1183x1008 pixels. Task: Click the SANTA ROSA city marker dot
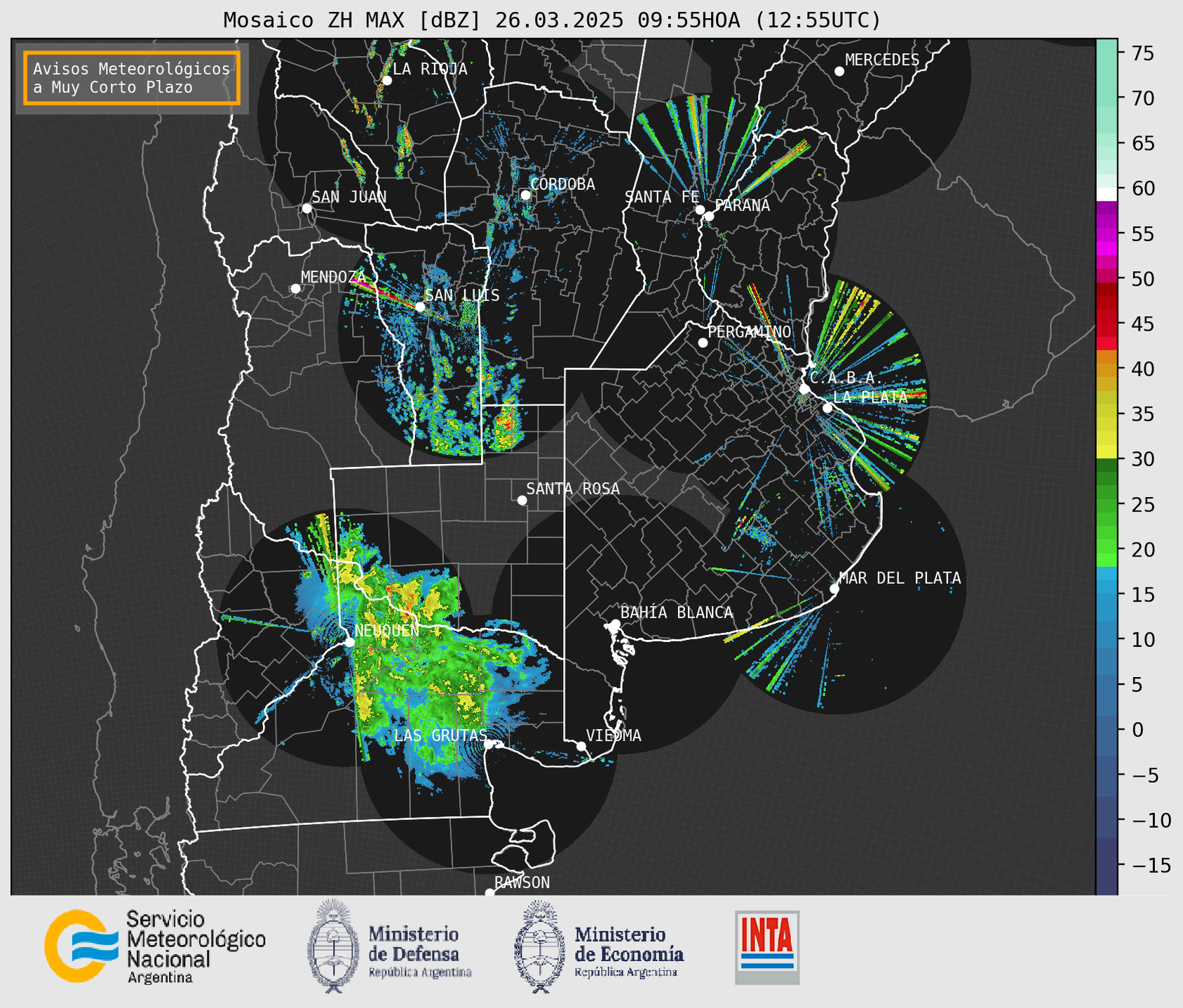point(522,500)
